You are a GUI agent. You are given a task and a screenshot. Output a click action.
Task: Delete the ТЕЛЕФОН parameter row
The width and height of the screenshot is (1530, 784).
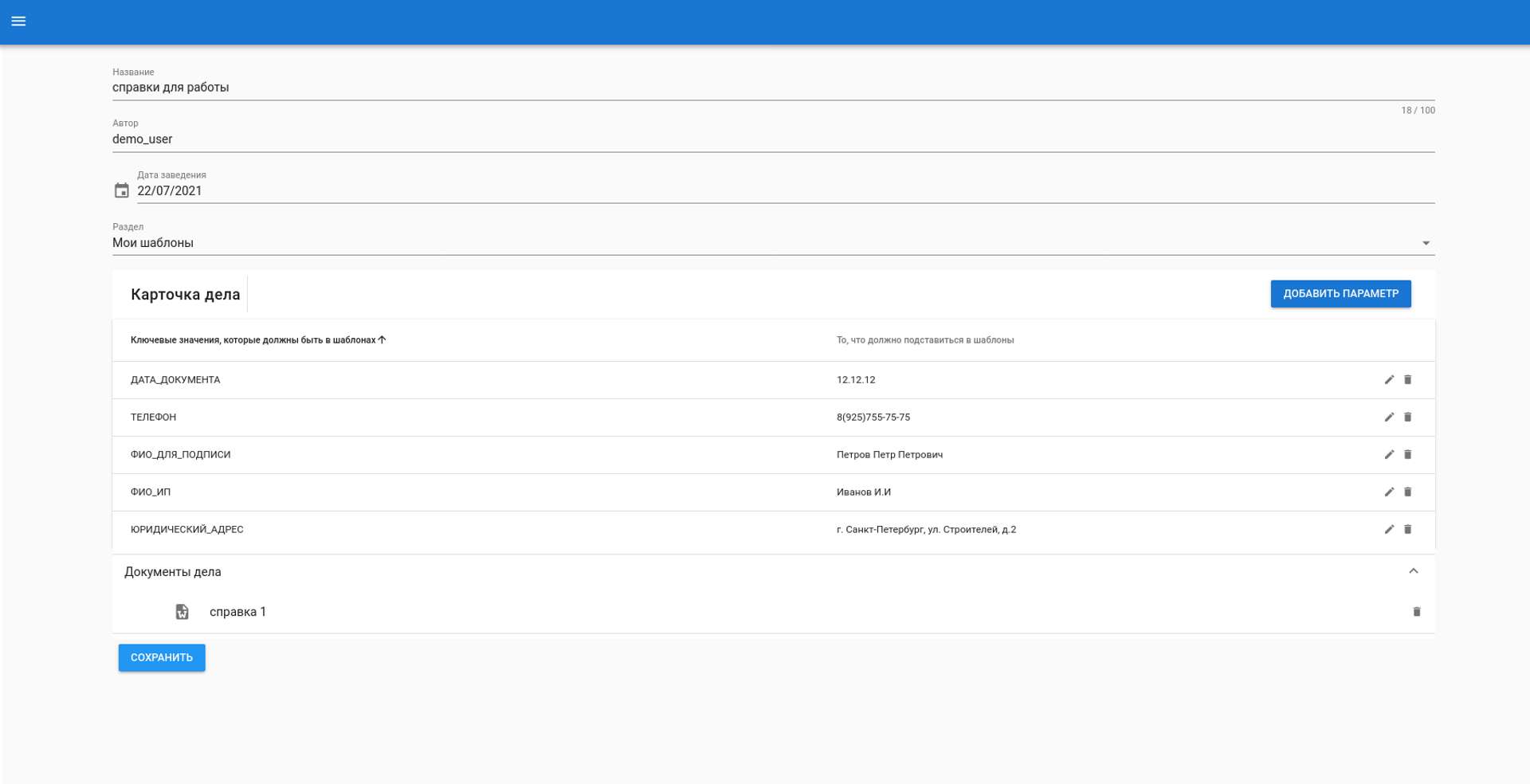click(1407, 417)
